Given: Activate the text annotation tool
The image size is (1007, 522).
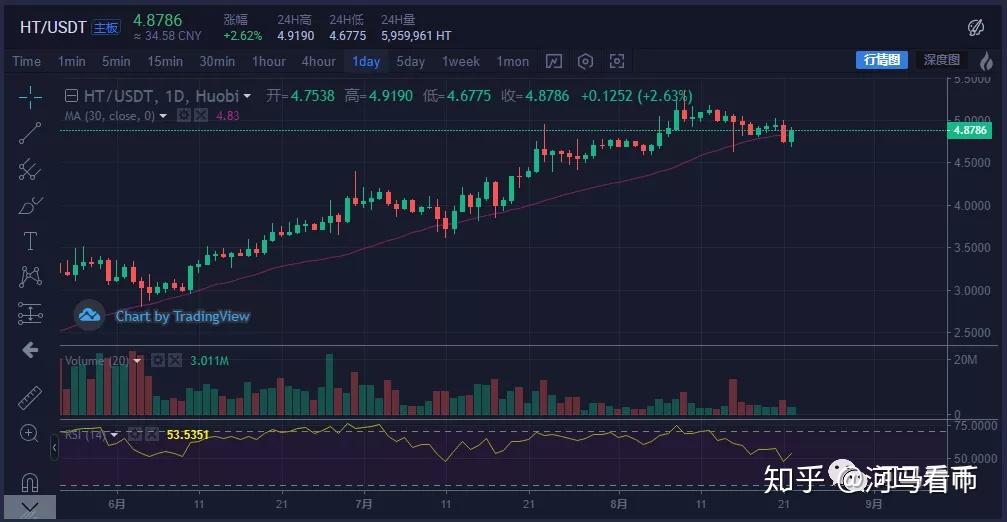Looking at the screenshot, I should 30,241.
